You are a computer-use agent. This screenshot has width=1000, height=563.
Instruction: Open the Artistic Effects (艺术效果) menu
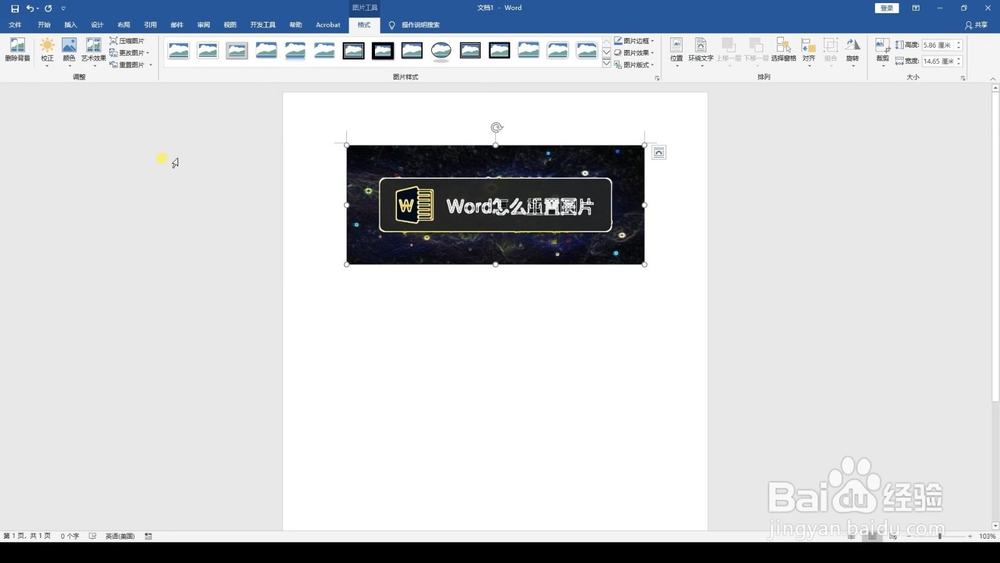[x=94, y=51]
